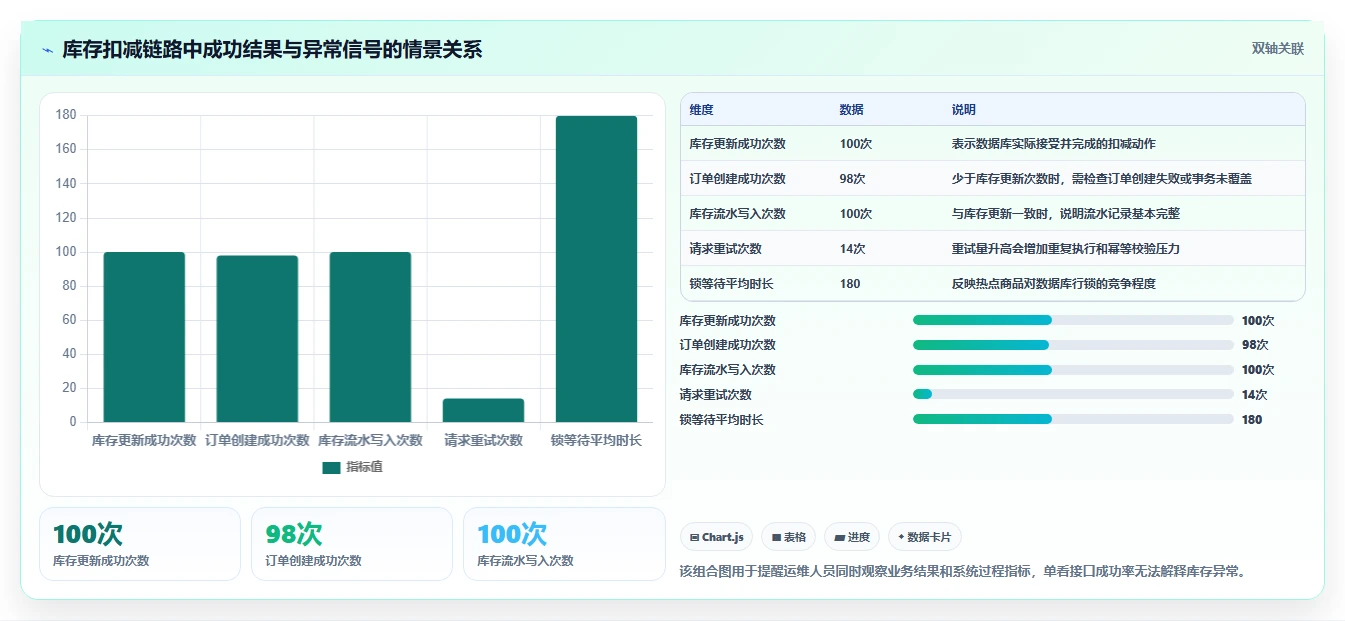Click the 140 tick on the chart's y-axis
Image resolution: width=1345 pixels, height=621 pixels.
coord(66,184)
